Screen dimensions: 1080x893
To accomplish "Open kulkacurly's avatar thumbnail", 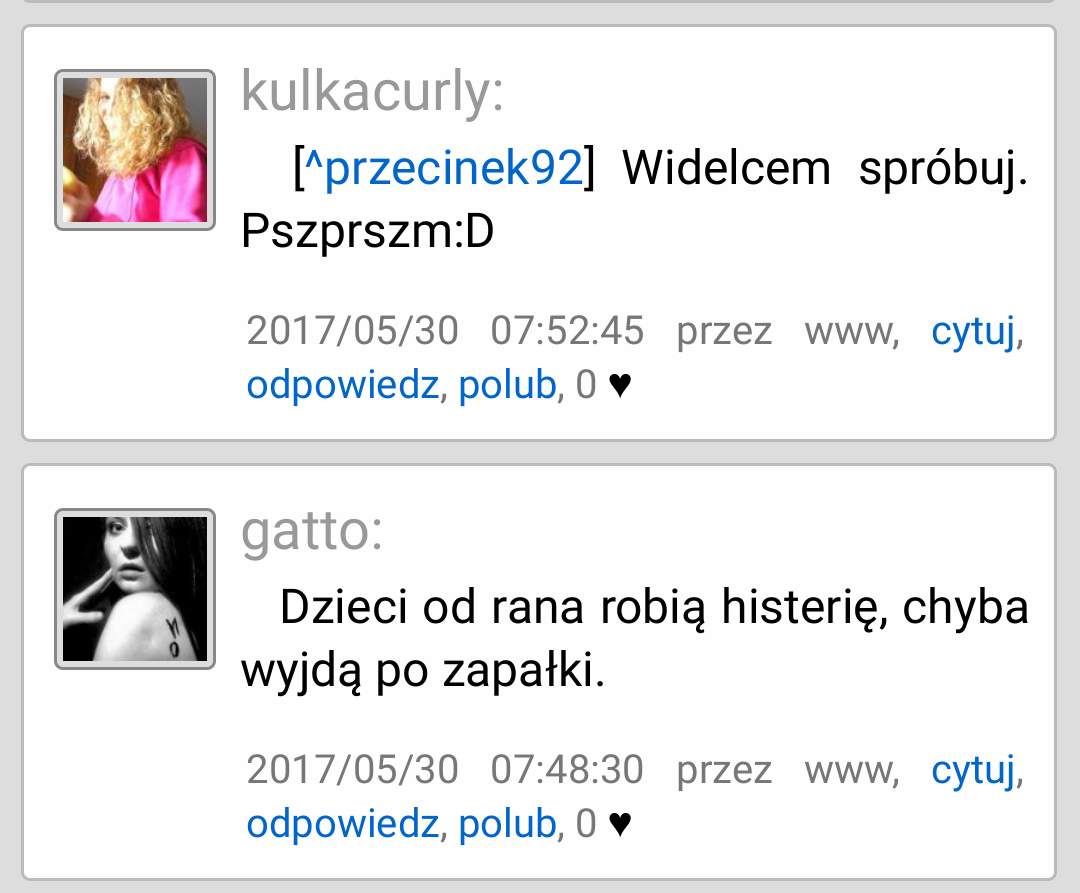I will pyautogui.click(x=135, y=150).
